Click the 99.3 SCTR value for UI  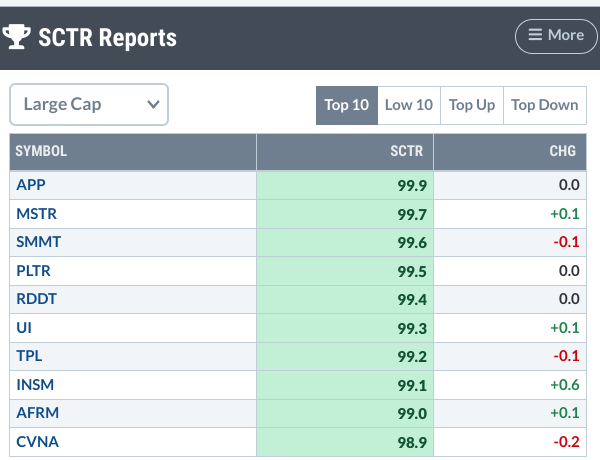click(412, 329)
